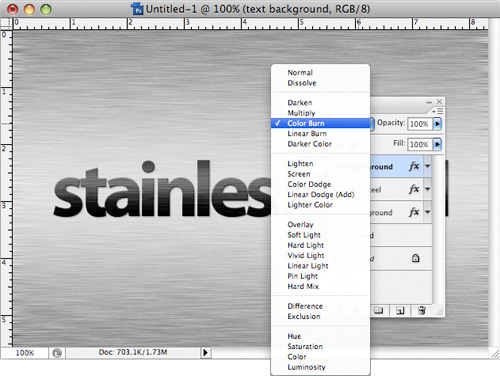
Task: Choose the Color blend mode entry
Action: [x=320, y=357]
